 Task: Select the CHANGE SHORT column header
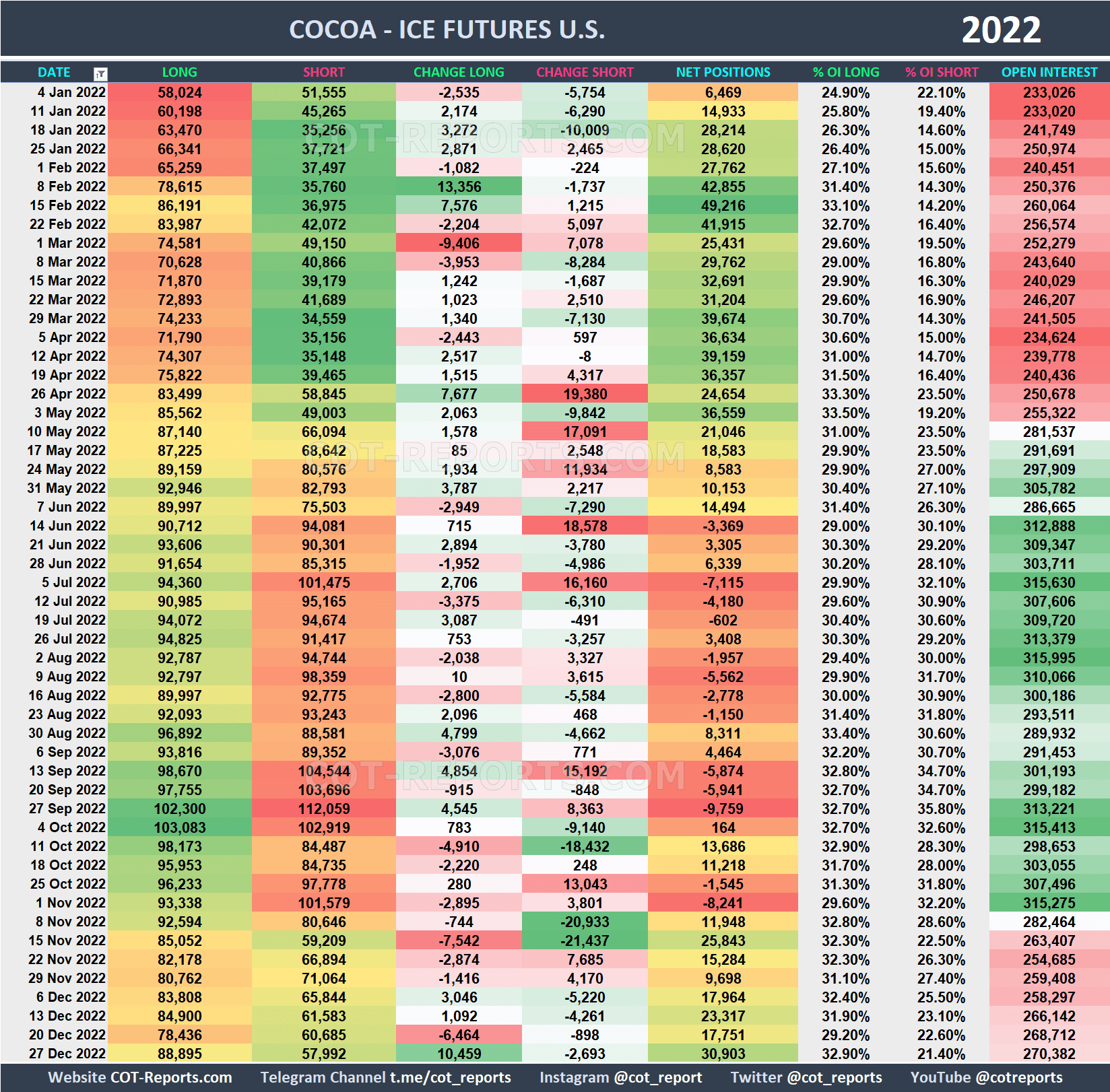585,72
